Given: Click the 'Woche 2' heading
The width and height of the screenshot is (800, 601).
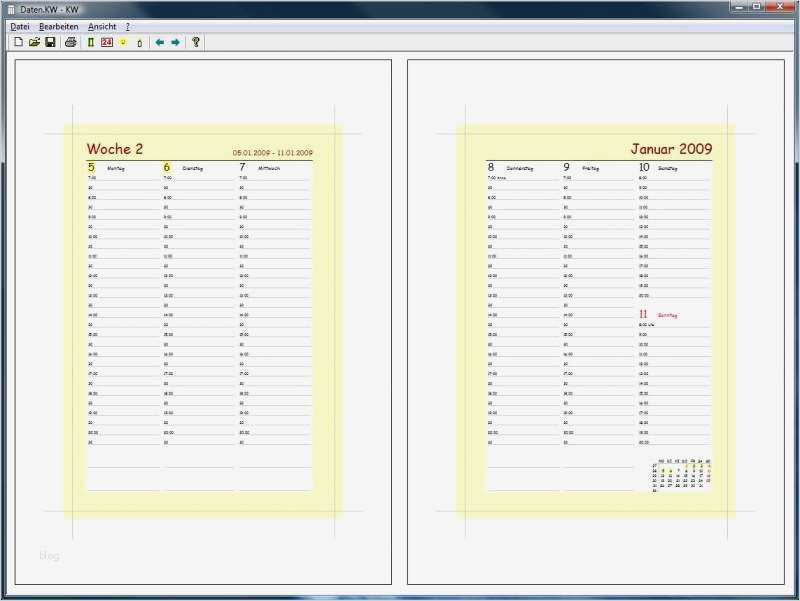Looking at the screenshot, I should (115, 149).
